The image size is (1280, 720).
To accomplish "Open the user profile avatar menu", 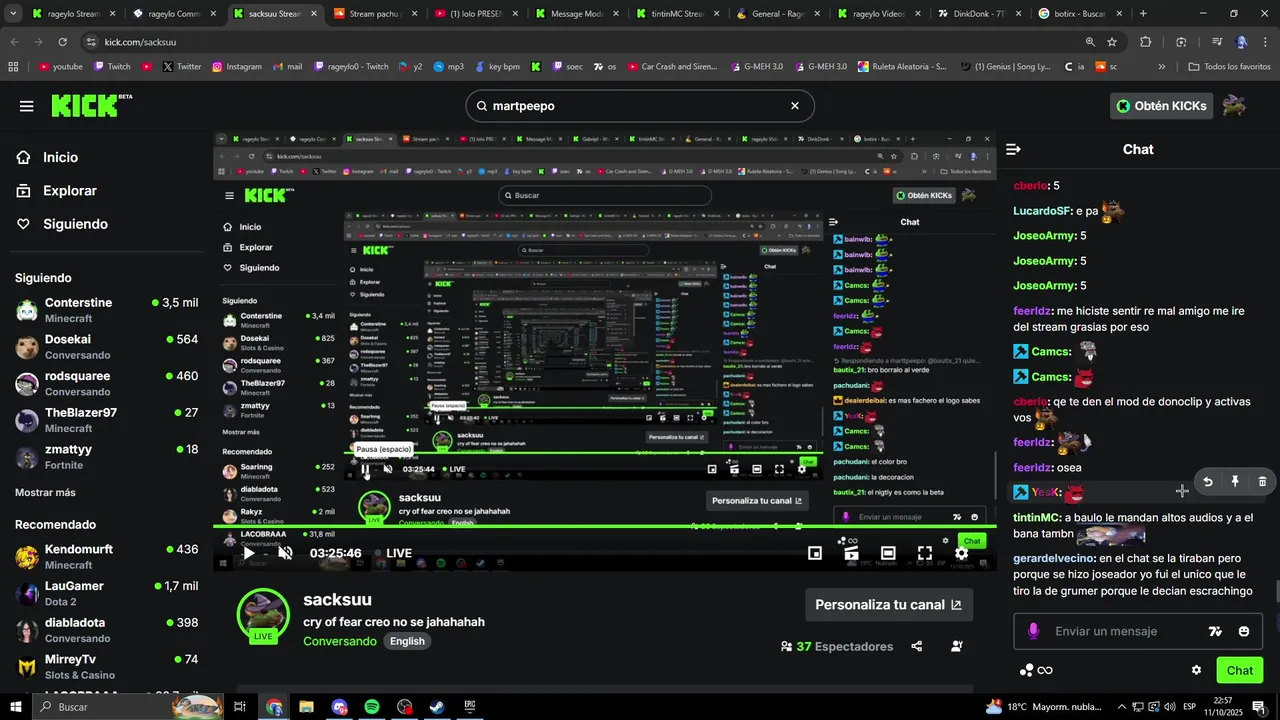I will [x=1234, y=106].
